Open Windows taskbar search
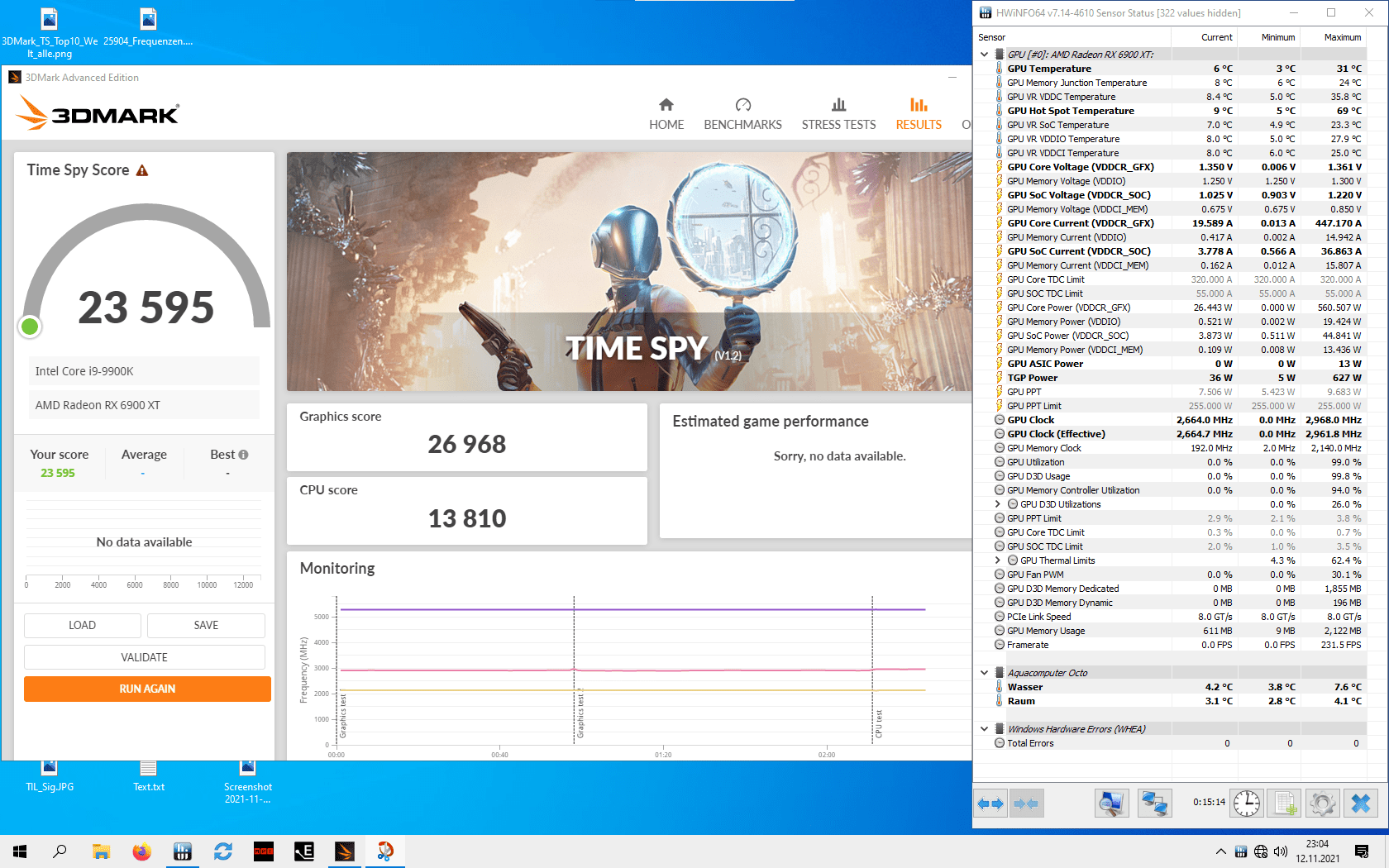 [60, 851]
